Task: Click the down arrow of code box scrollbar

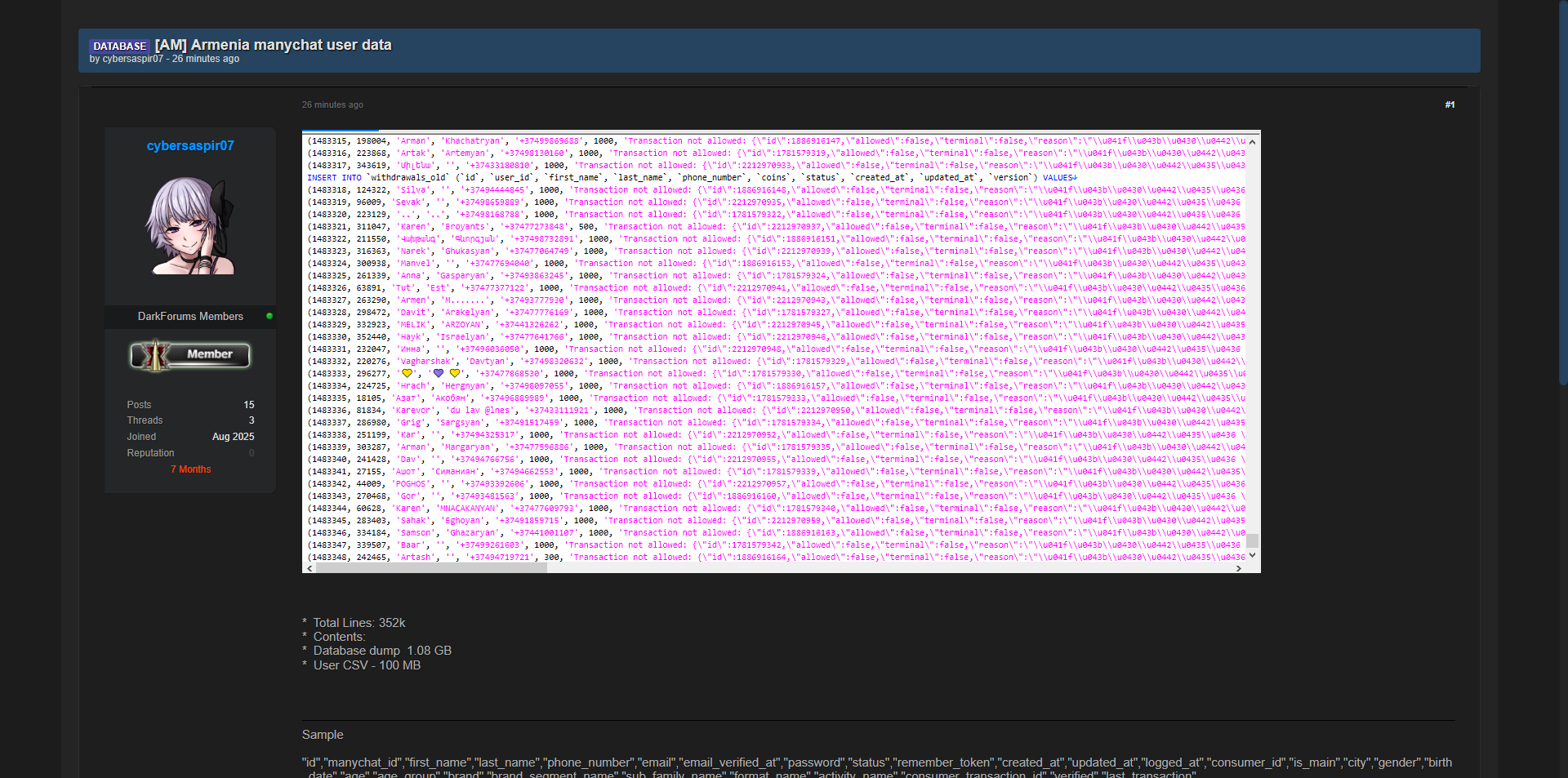Action: pyautogui.click(x=1252, y=555)
